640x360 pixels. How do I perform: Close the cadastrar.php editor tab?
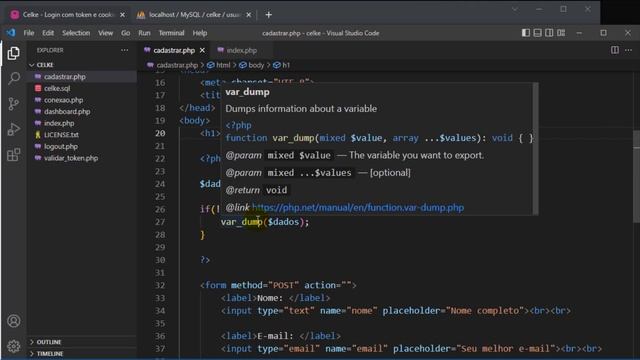click(202, 50)
